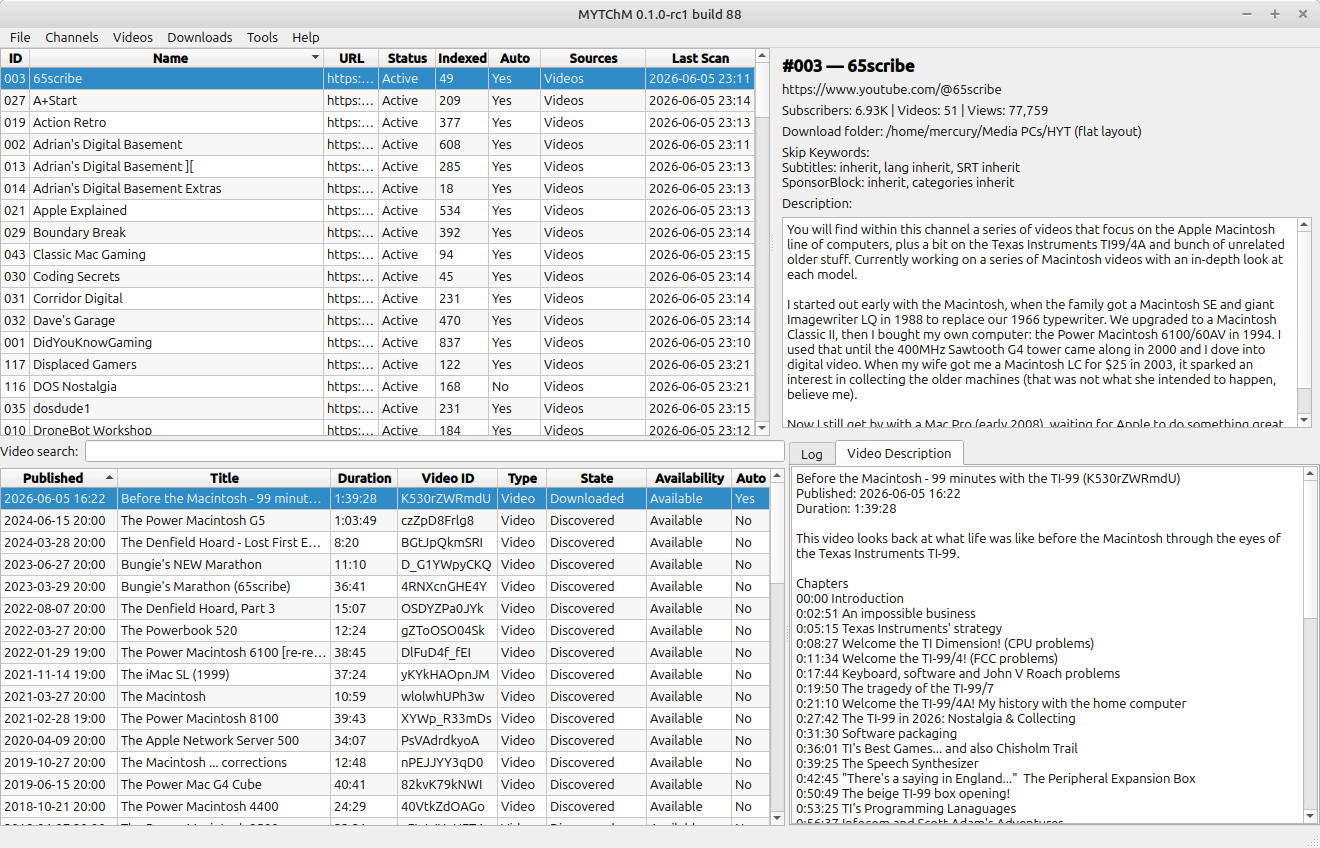The width and height of the screenshot is (1320, 848).
Task: Sort videos by the Published column header
Action: [x=59, y=478]
